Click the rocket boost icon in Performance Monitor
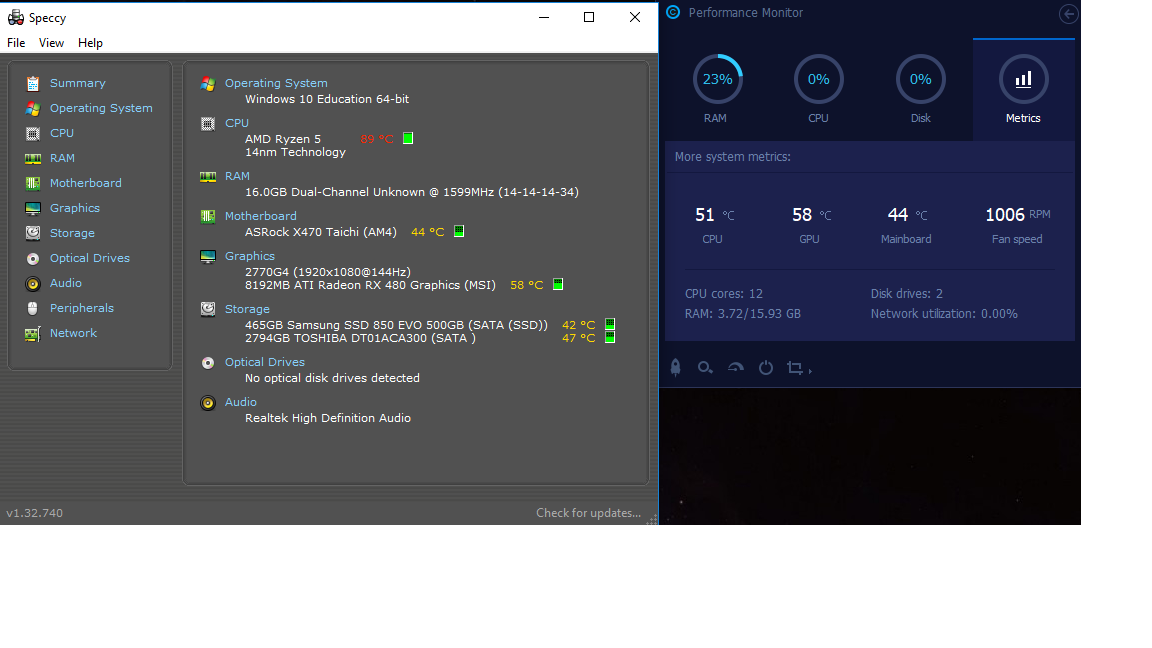This screenshot has width=1152, height=648. click(675, 367)
